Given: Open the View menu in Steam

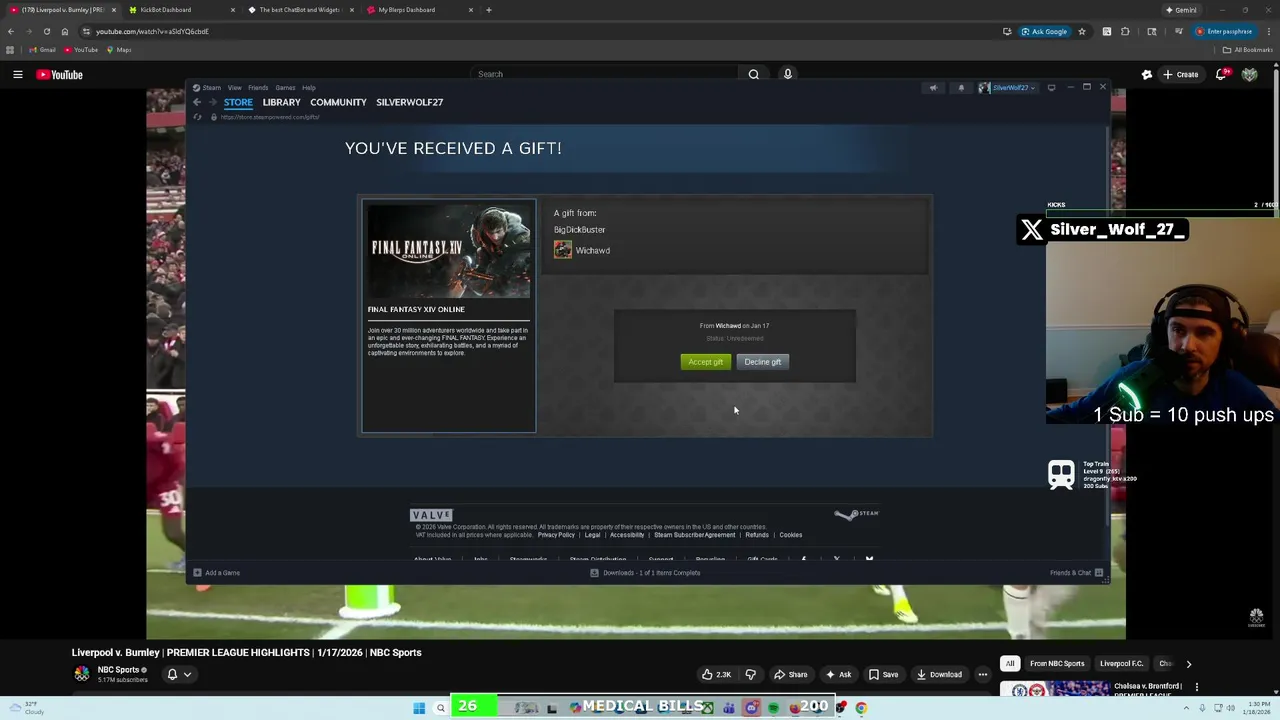Looking at the screenshot, I should (234, 88).
